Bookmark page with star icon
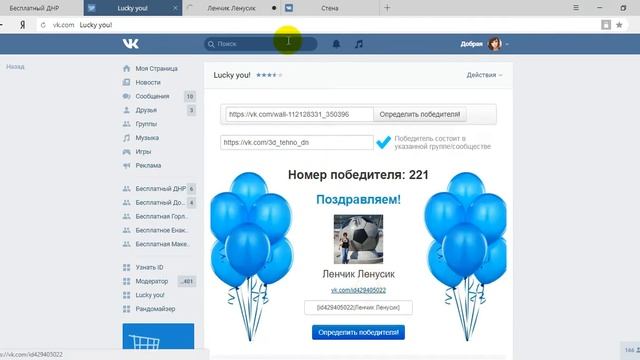This screenshot has width=640, height=360. [x=619, y=25]
